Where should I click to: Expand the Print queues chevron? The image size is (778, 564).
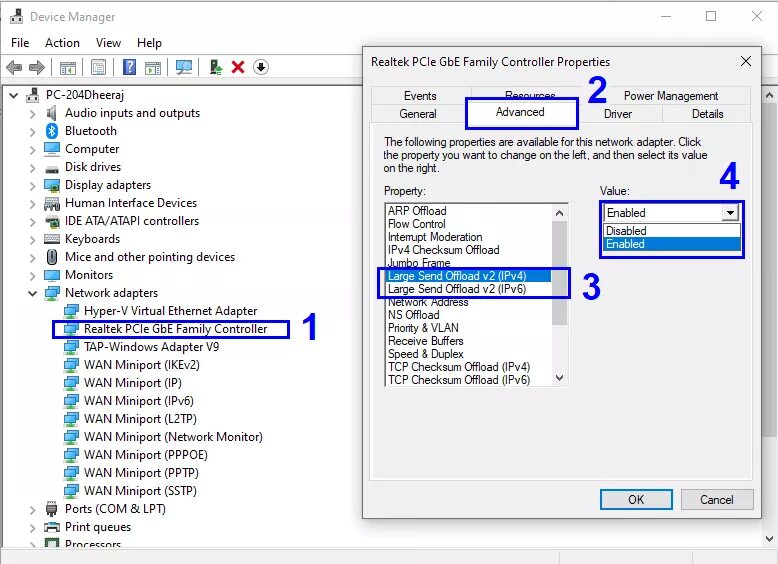pyautogui.click(x=33, y=527)
